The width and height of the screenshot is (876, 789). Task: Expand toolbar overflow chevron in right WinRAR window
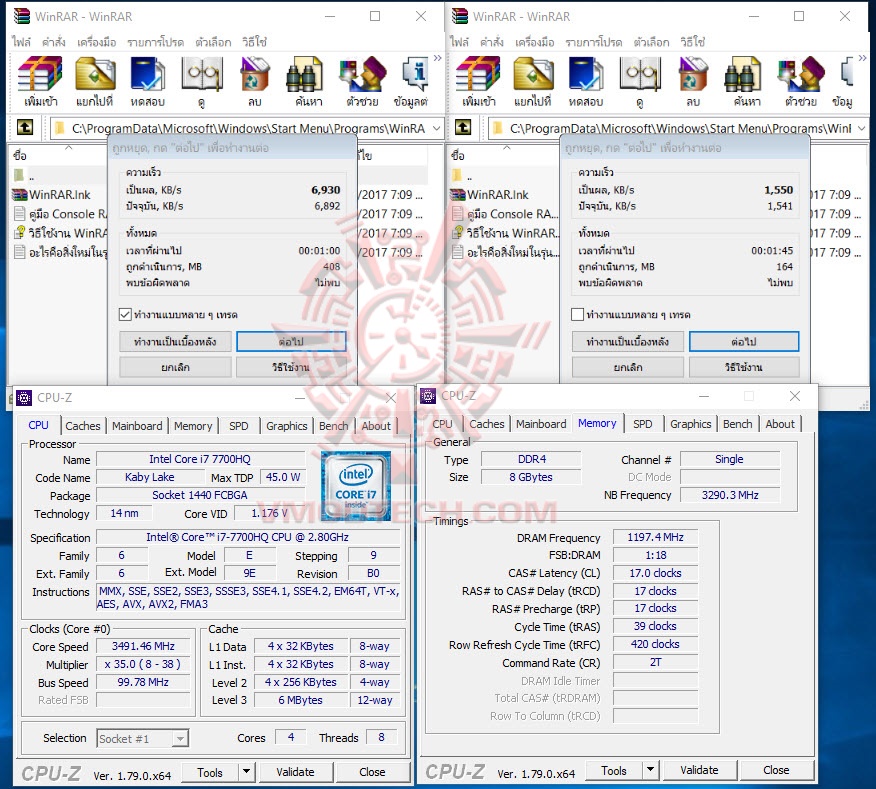(863, 58)
